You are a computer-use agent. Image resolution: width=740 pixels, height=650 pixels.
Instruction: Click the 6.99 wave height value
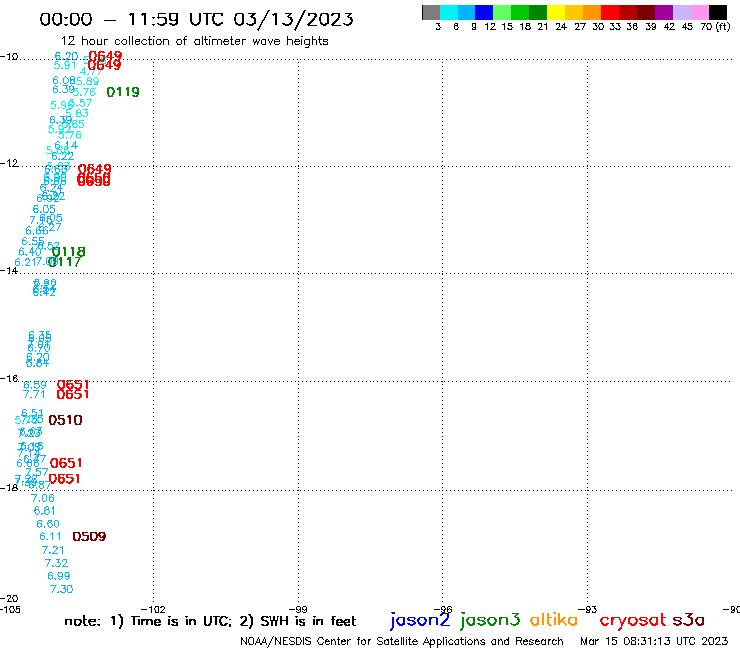[x=59, y=576]
